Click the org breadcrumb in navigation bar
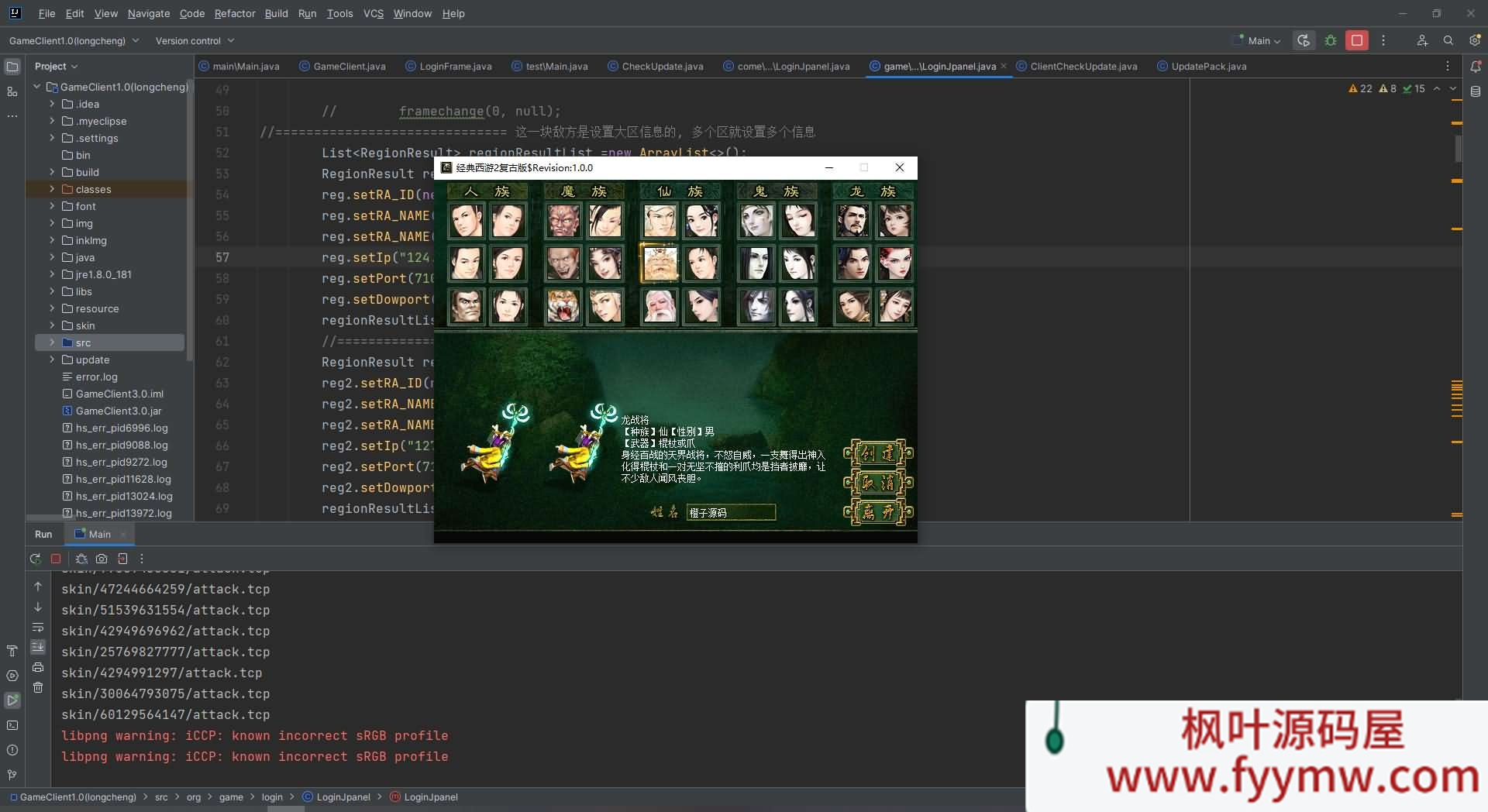Image resolution: width=1488 pixels, height=812 pixels. 193,797
